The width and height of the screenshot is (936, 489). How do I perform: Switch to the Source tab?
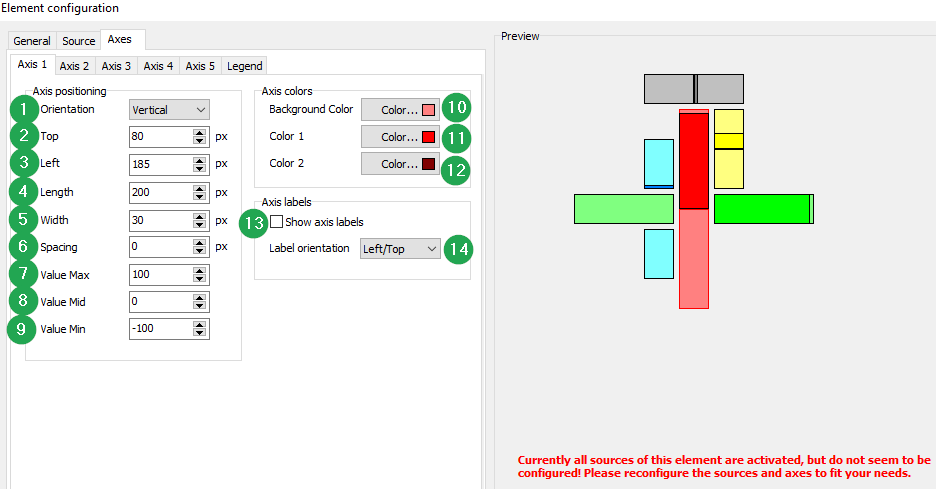(x=79, y=41)
